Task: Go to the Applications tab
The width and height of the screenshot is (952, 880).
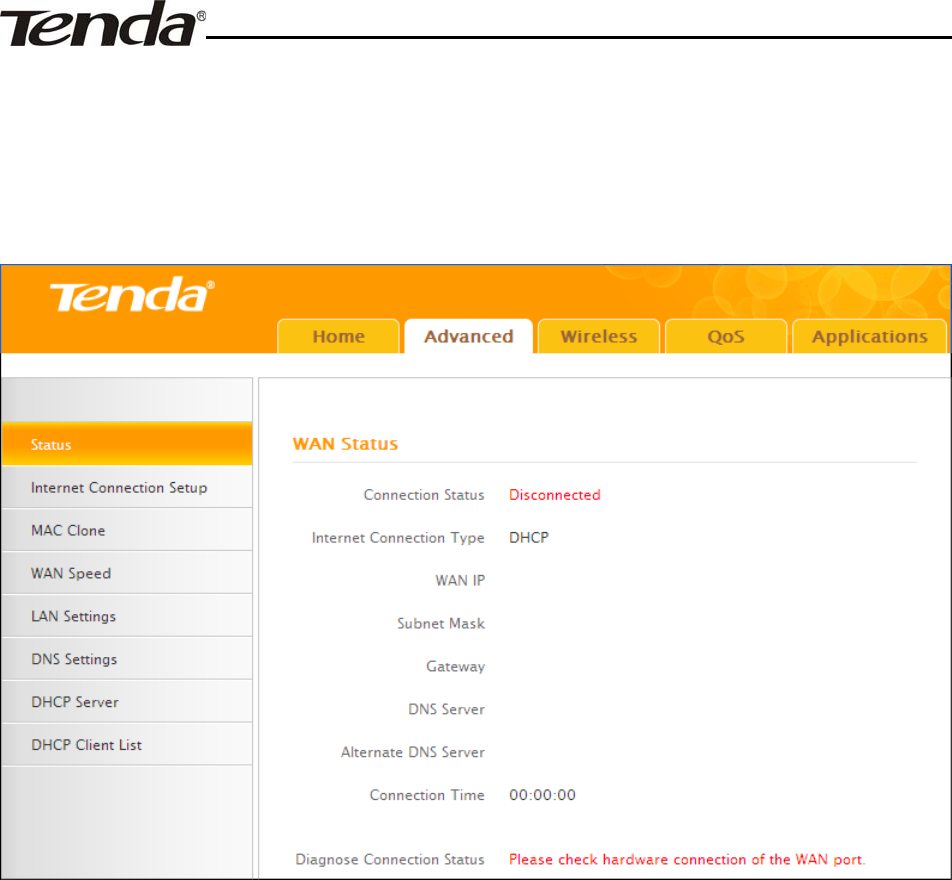Action: point(869,336)
